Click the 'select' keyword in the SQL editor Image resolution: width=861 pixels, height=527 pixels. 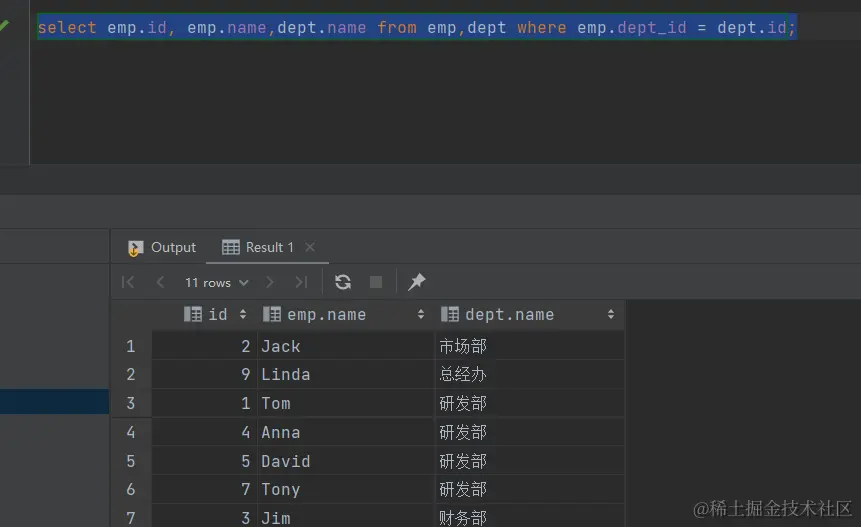coord(67,27)
